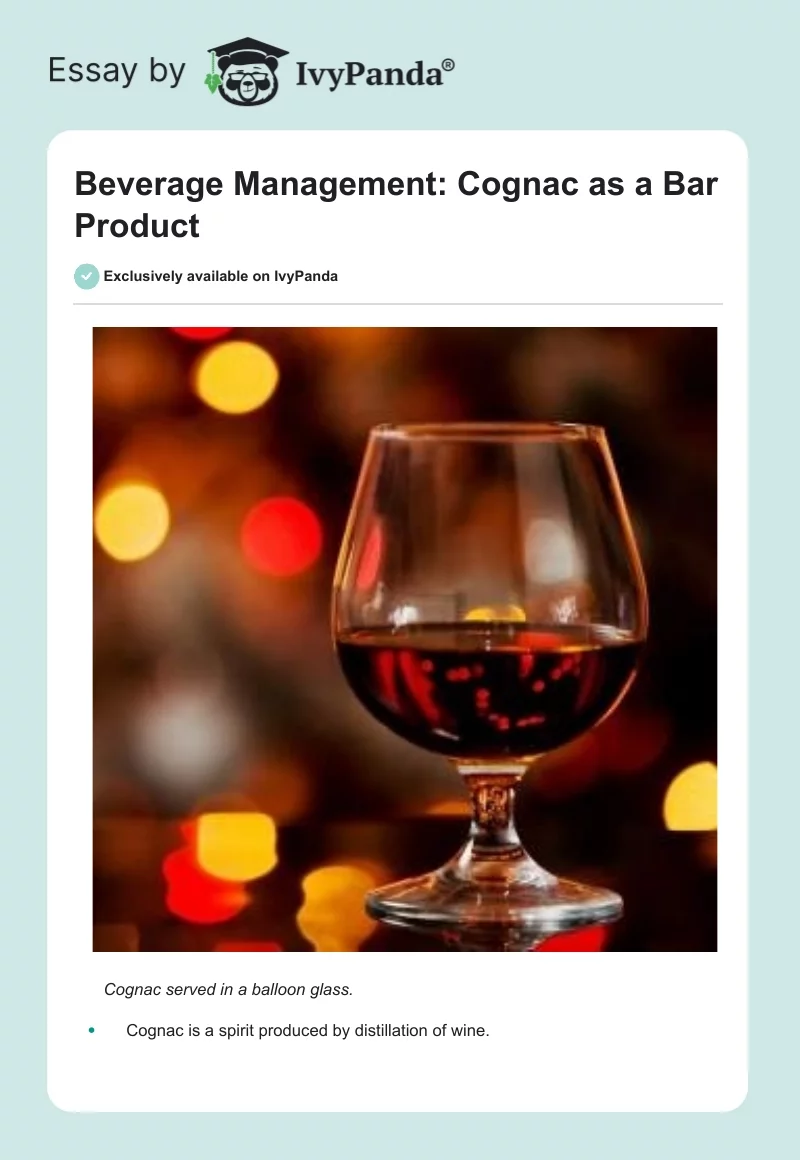Click the teal verified checkmark icon
Viewport: 800px width, 1160px height.
click(87, 276)
